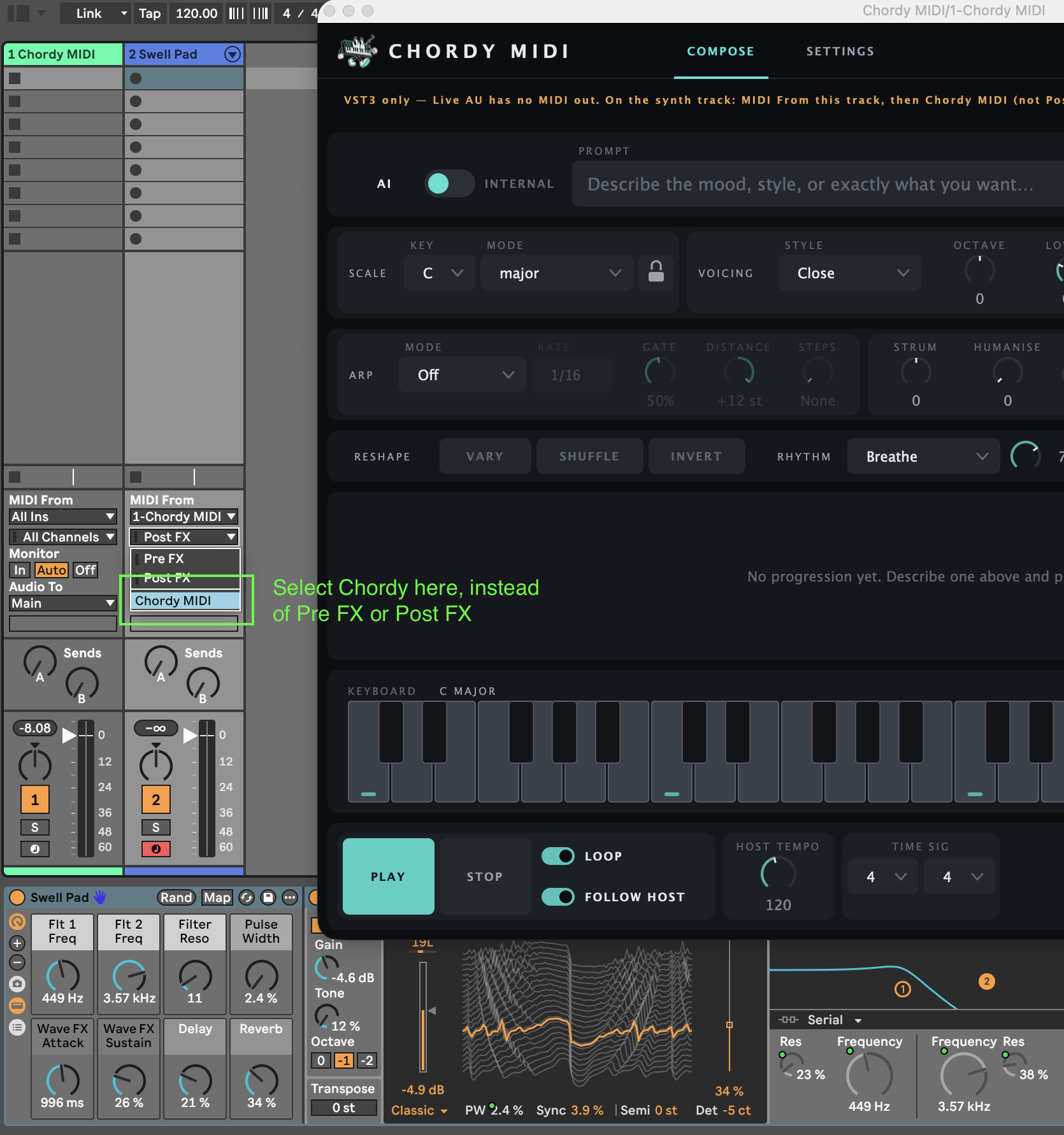Click the Flt 1 Freq macro knob
The height and width of the screenshot is (1135, 1064).
click(62, 976)
